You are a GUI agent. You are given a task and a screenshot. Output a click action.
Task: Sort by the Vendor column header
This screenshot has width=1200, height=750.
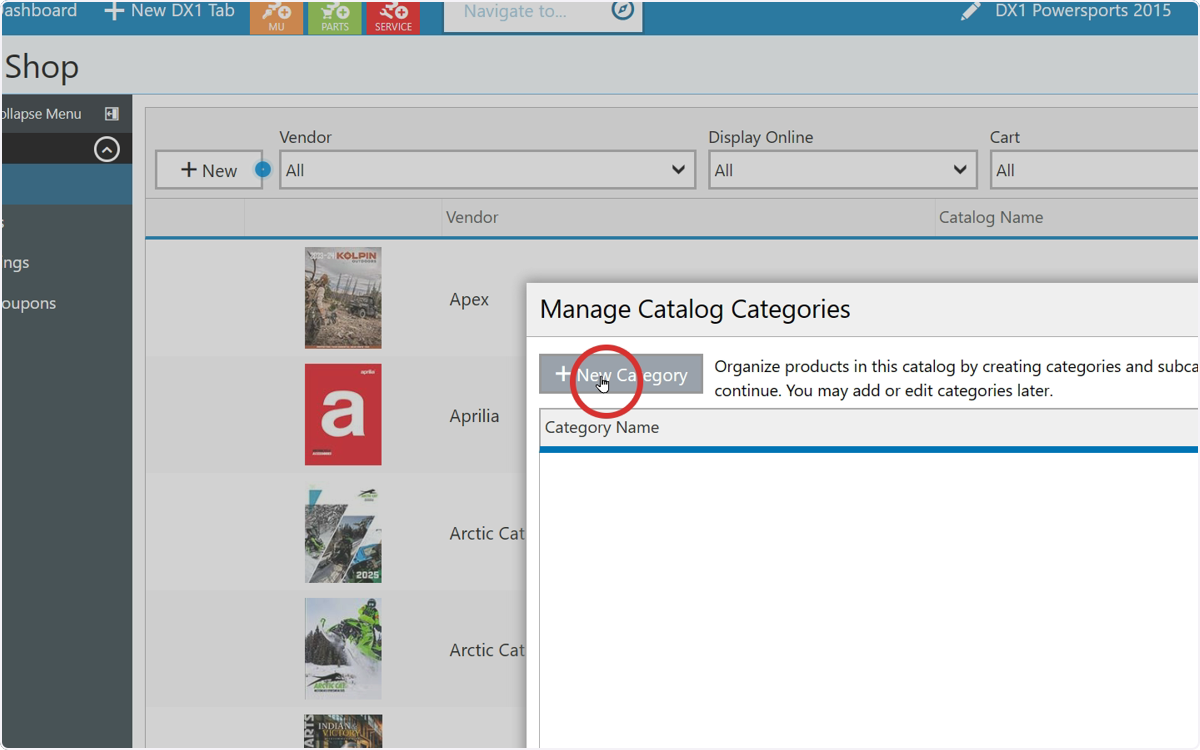click(x=472, y=217)
